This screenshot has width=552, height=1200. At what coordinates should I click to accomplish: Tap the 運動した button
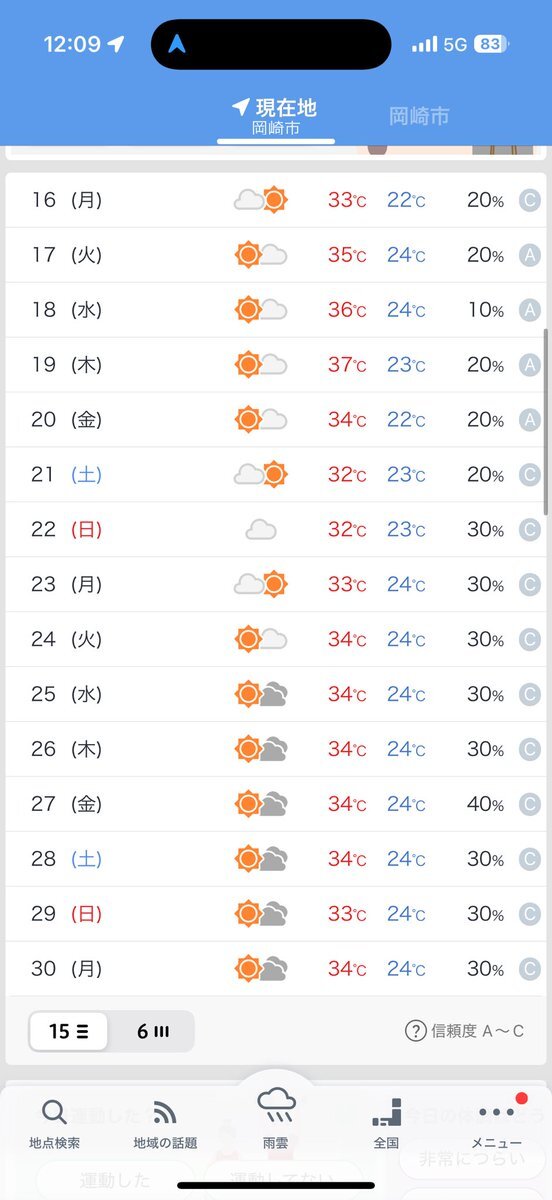[x=123, y=1180]
